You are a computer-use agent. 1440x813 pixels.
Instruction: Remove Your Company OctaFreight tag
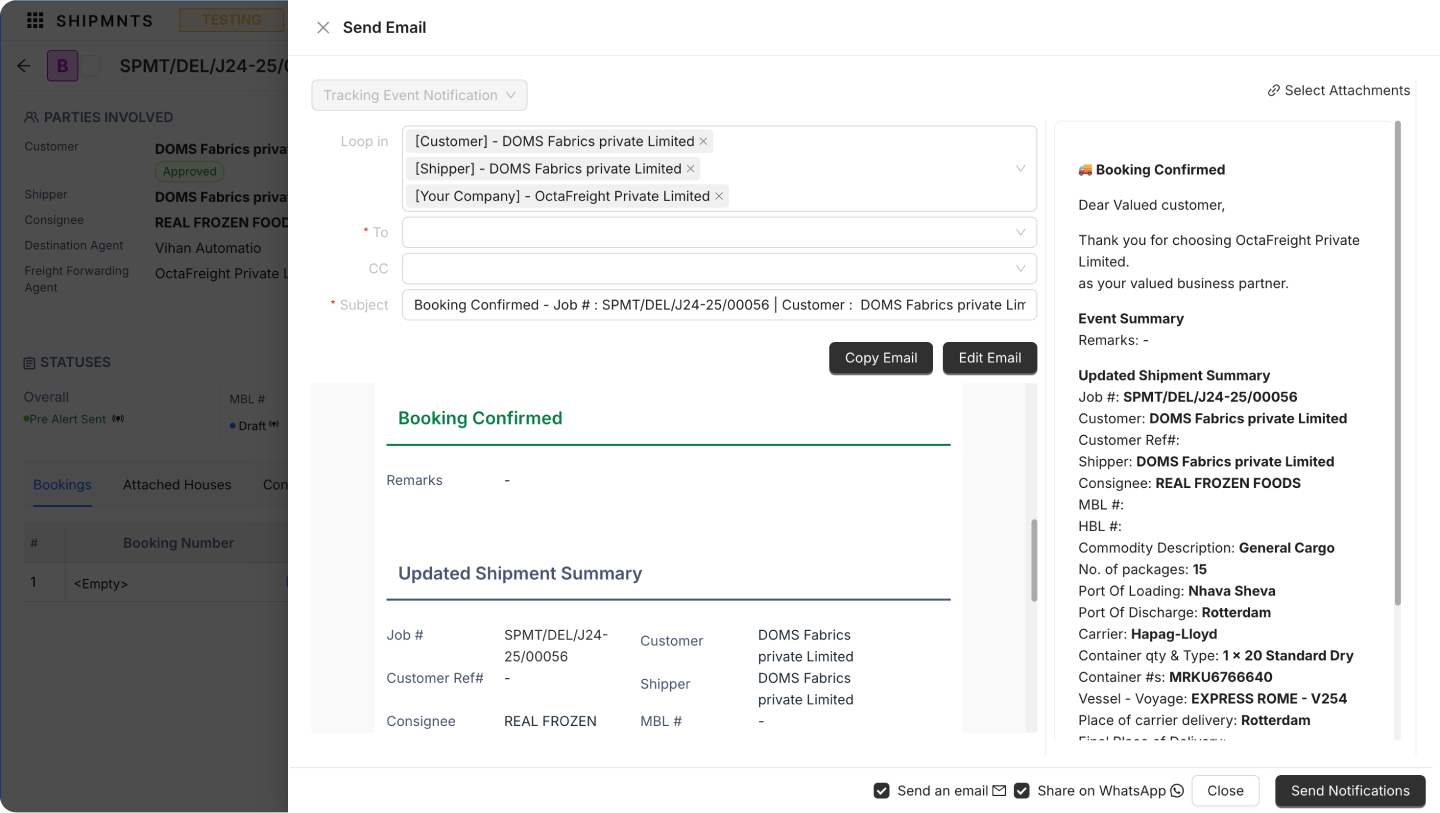718,196
